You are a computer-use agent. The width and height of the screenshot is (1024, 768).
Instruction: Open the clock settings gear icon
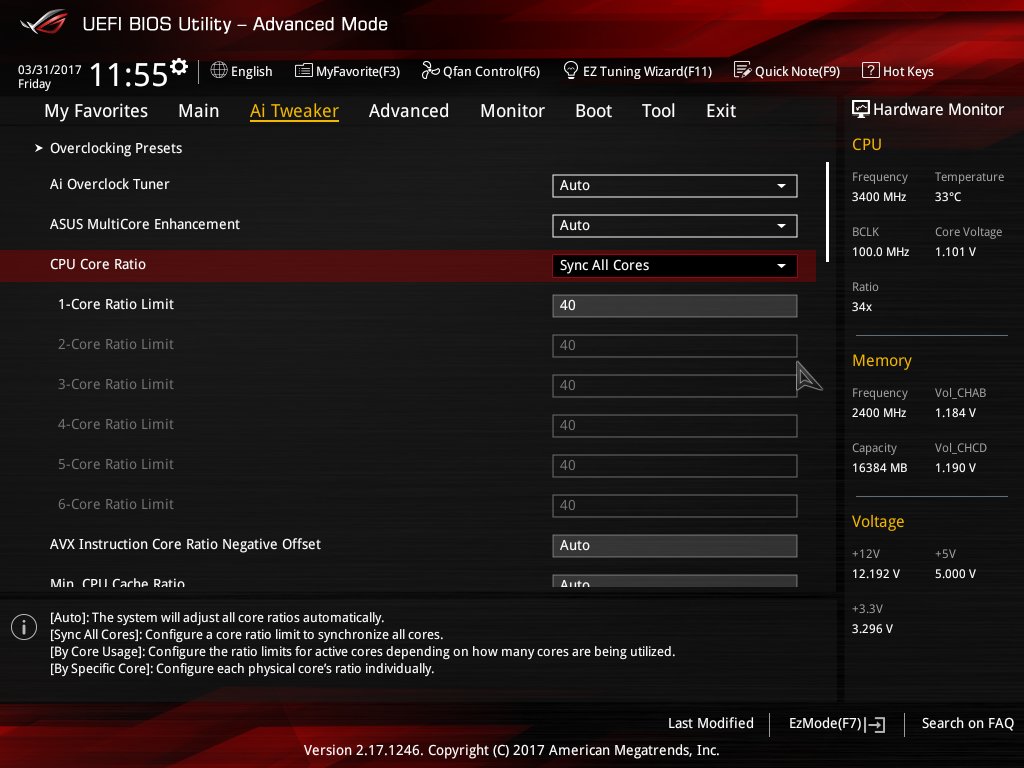[x=179, y=66]
